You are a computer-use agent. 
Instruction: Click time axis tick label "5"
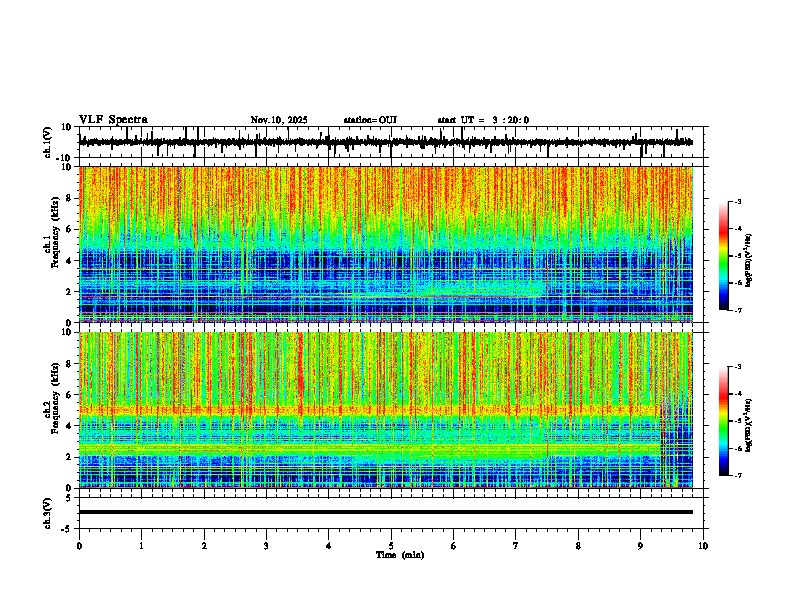(391, 546)
